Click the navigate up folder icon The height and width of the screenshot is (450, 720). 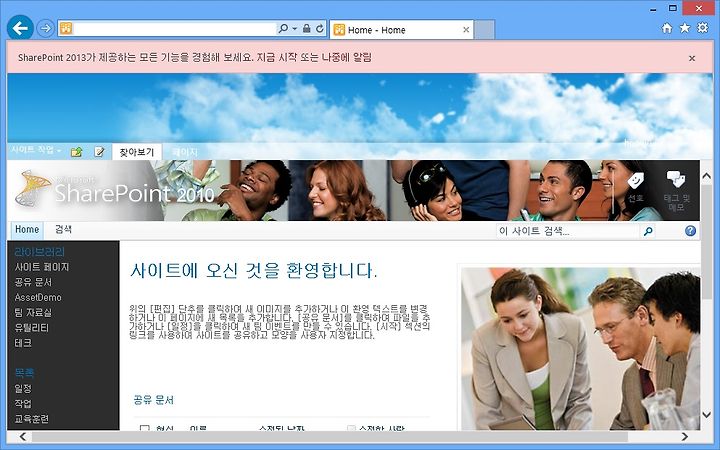pos(77,152)
